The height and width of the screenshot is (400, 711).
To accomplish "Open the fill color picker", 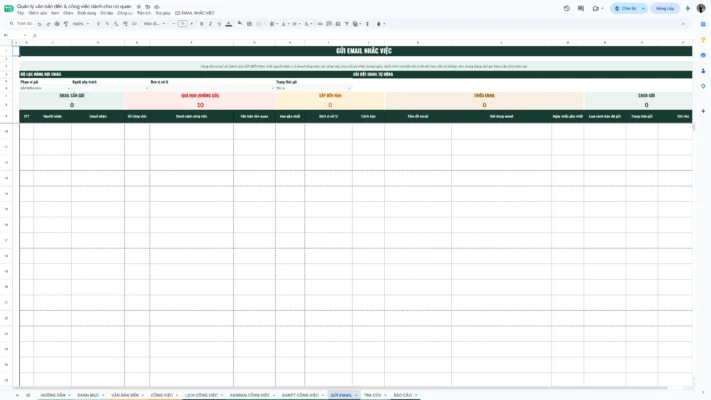I will [240, 23].
